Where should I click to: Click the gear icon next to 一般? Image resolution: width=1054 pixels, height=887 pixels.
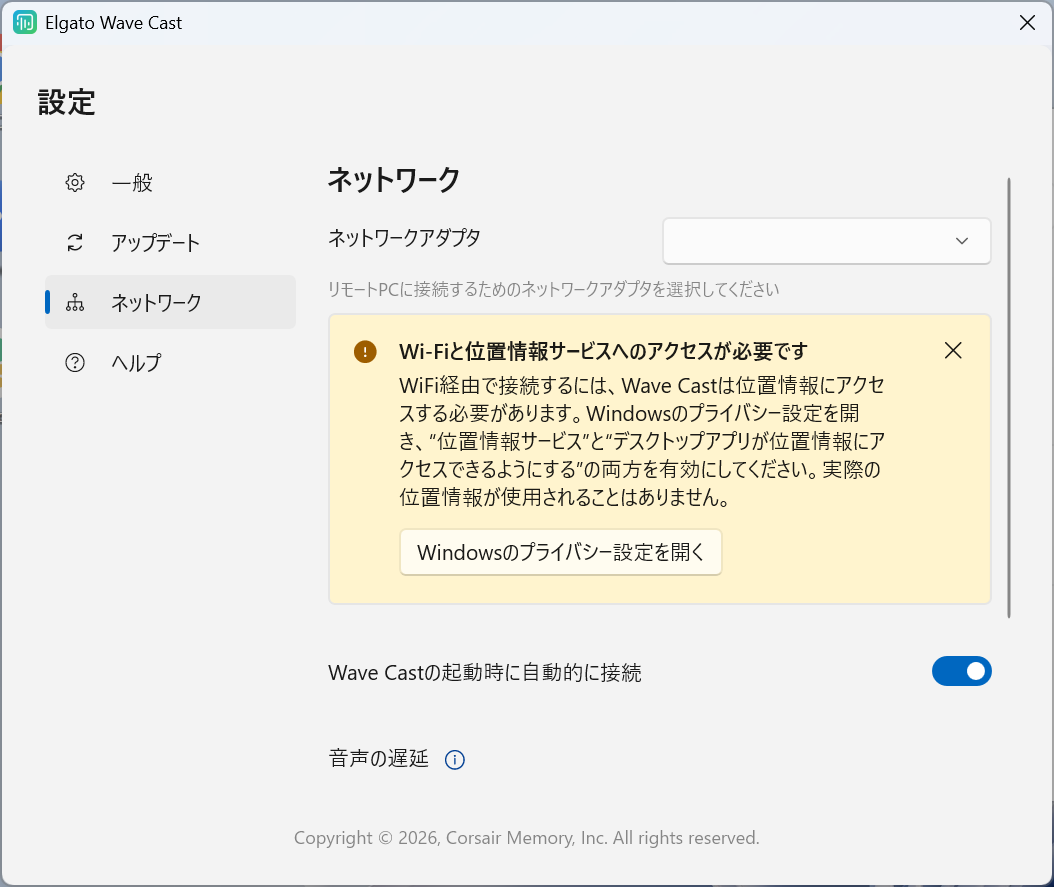pos(75,183)
